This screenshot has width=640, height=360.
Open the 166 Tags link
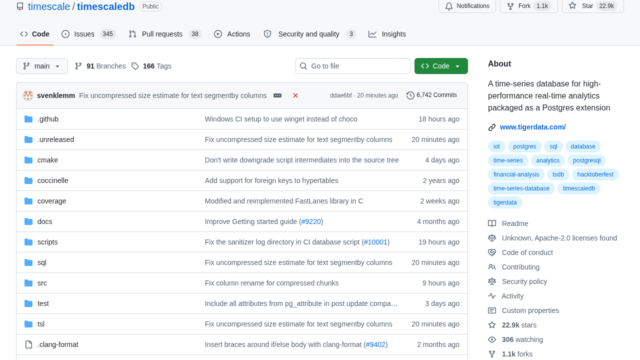click(x=151, y=66)
